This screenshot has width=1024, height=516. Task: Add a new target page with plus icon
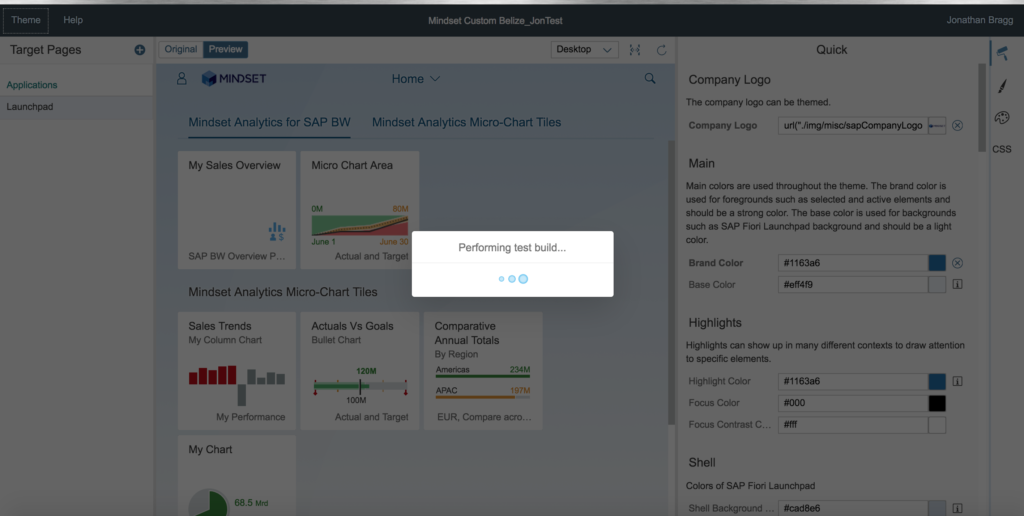click(x=140, y=50)
